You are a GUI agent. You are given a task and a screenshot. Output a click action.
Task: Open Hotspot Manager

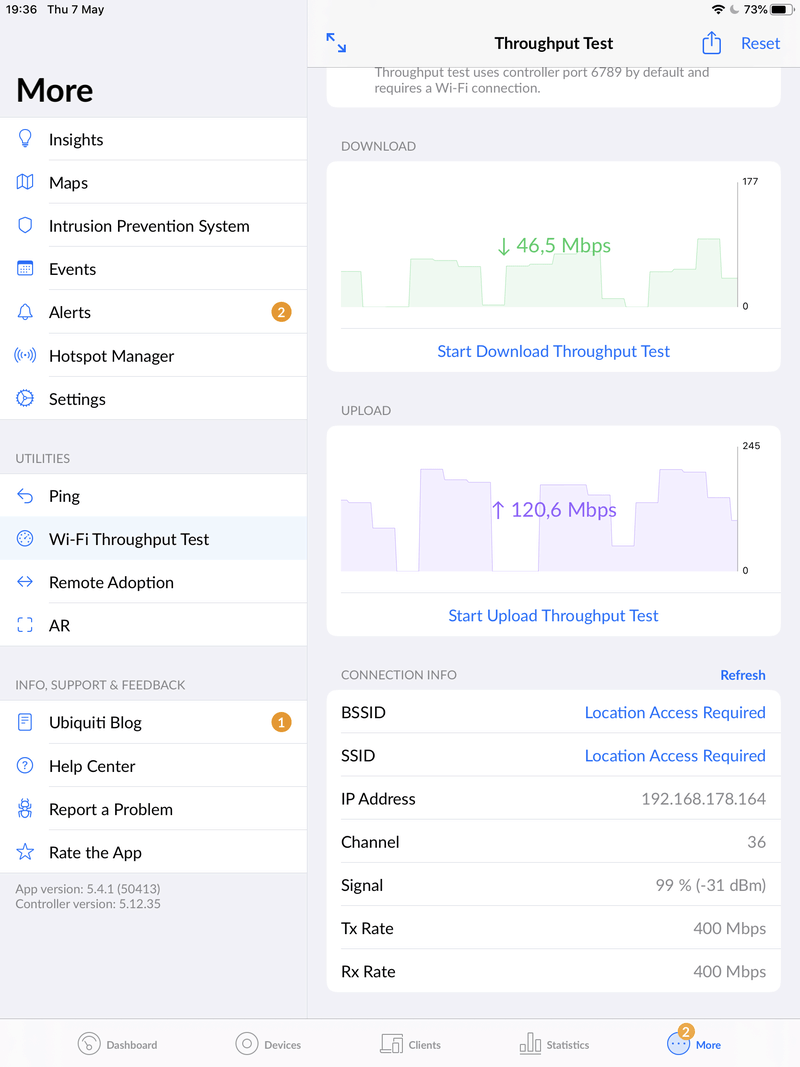click(x=153, y=356)
